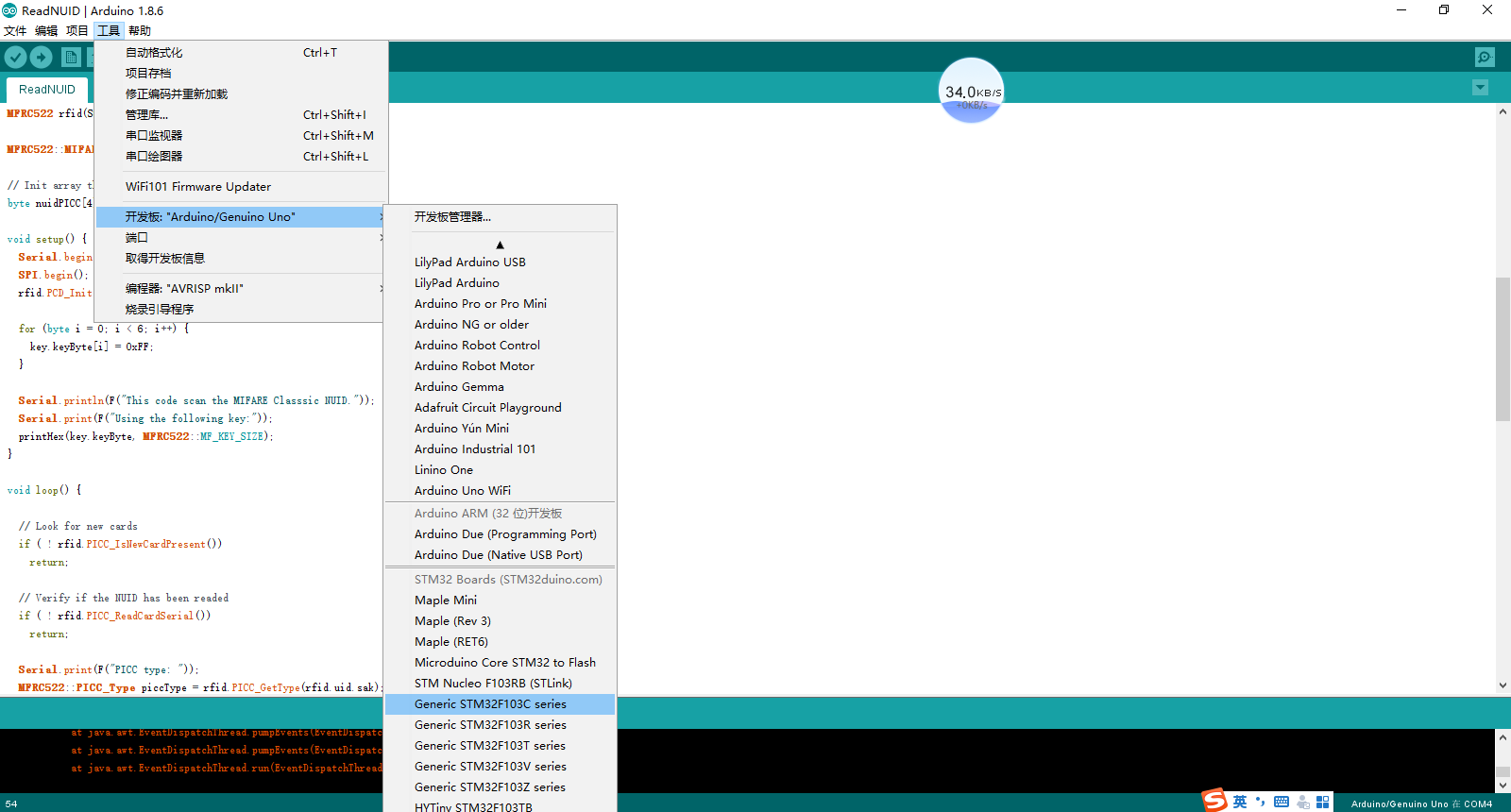Open the 编辑 menu
This screenshot has width=1511, height=812.
46,30
